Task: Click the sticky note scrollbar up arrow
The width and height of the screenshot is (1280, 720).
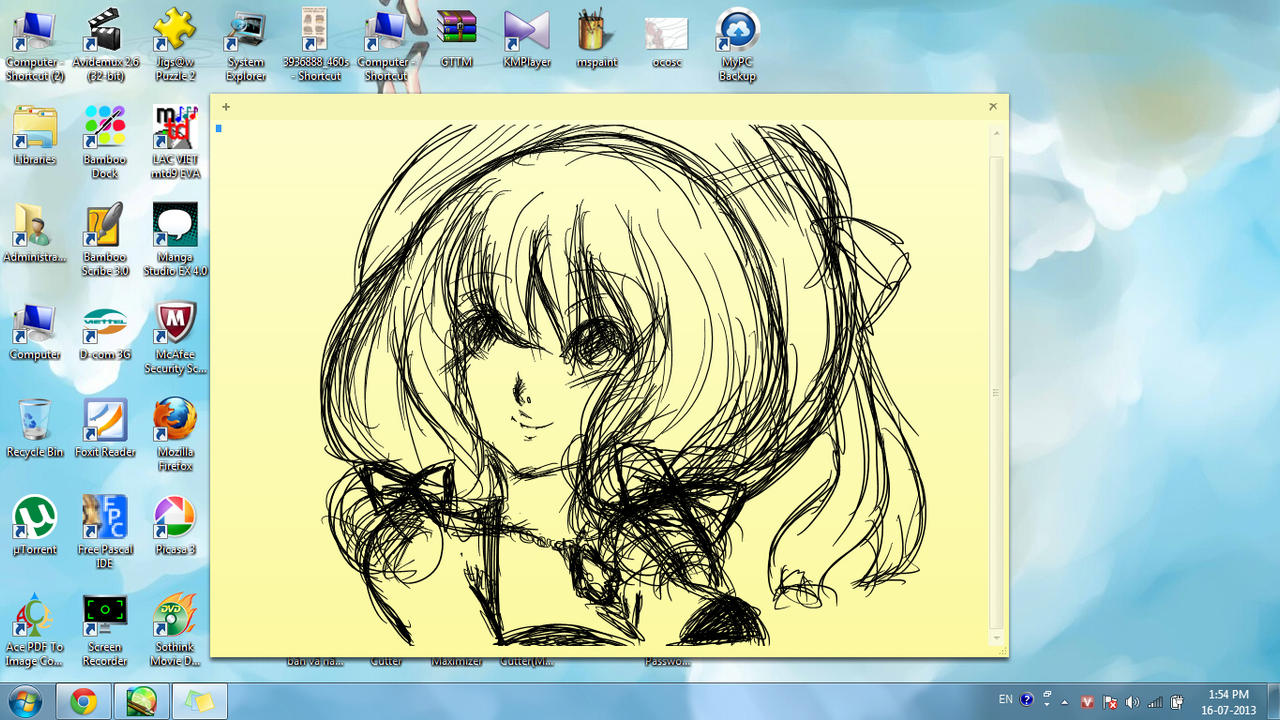Action: tap(996, 132)
